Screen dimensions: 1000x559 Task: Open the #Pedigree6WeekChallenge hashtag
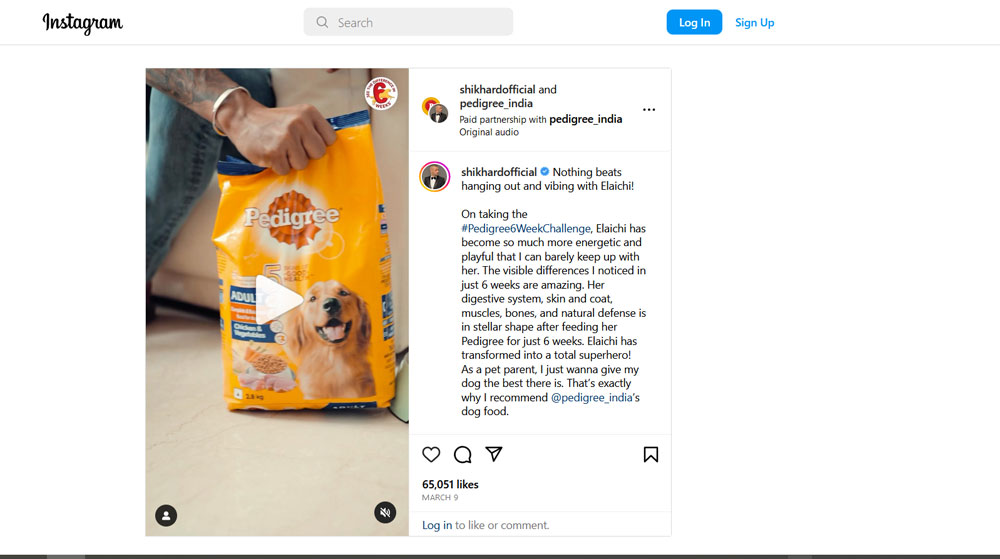[526, 228]
